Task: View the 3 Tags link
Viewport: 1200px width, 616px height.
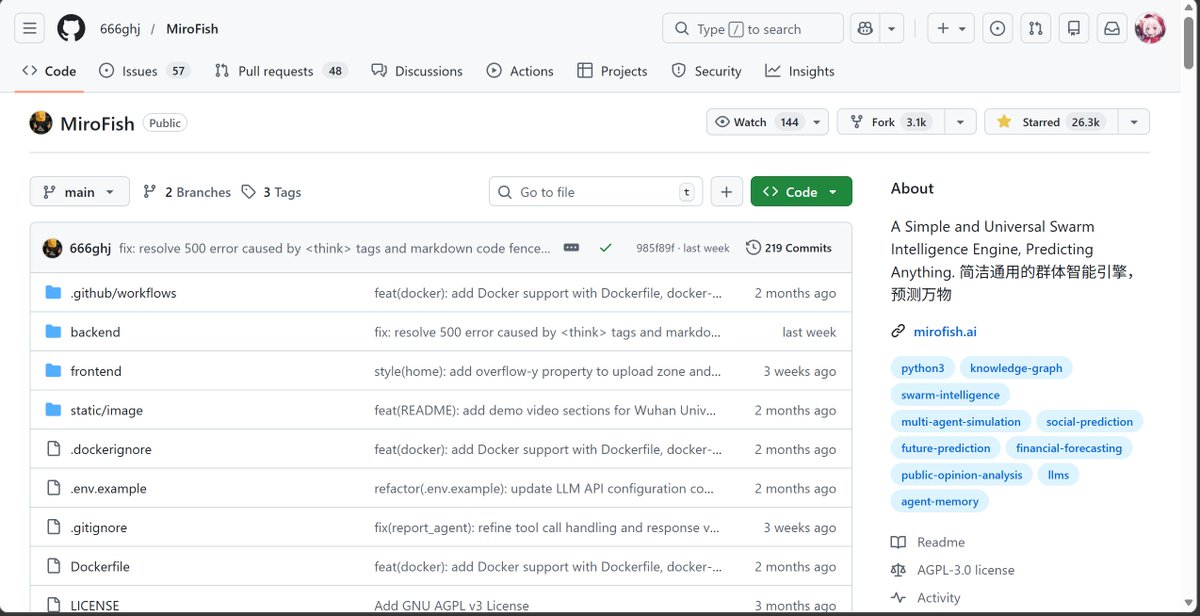Action: 271,192
